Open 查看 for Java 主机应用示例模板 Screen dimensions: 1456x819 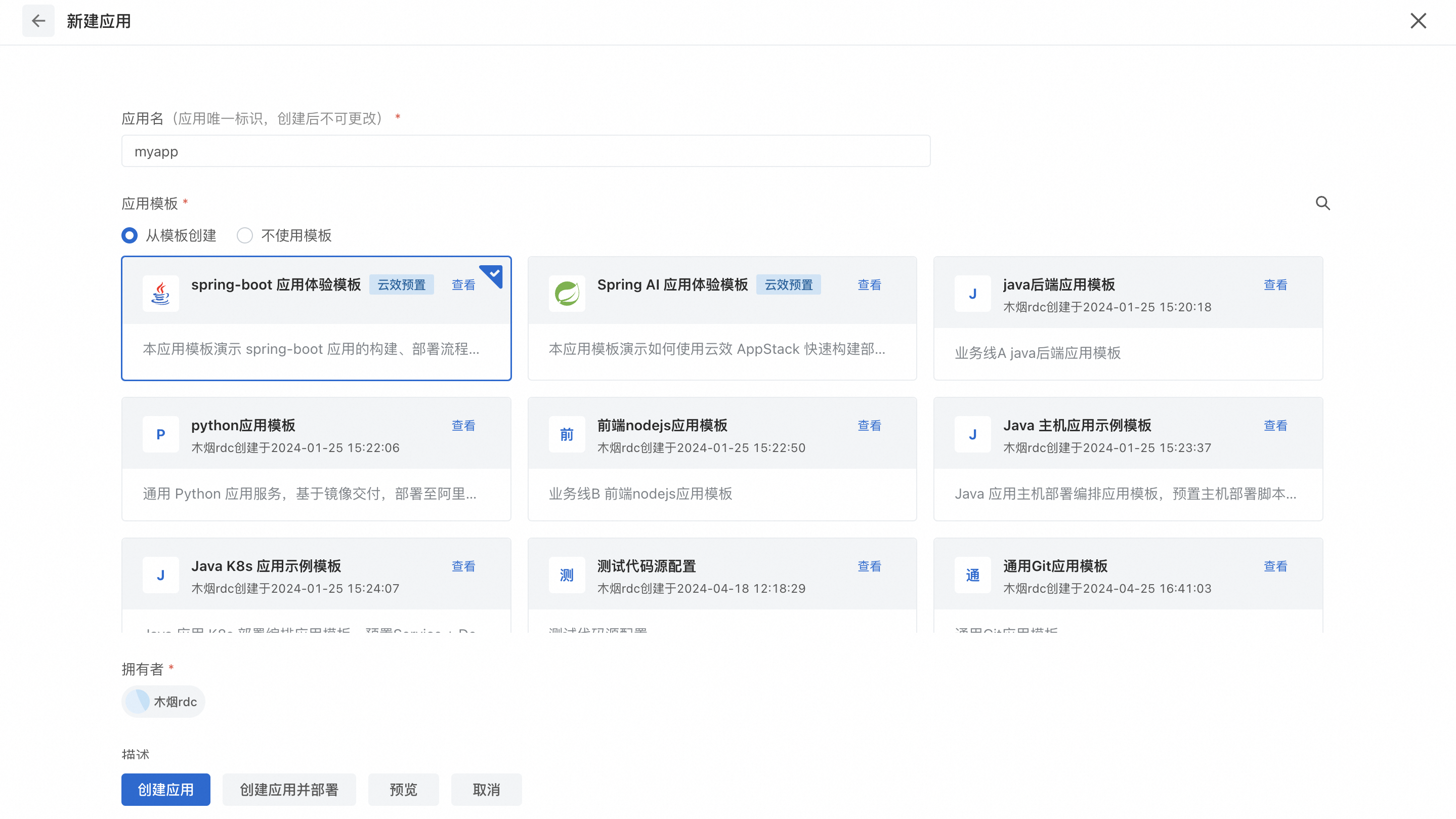click(x=1275, y=425)
